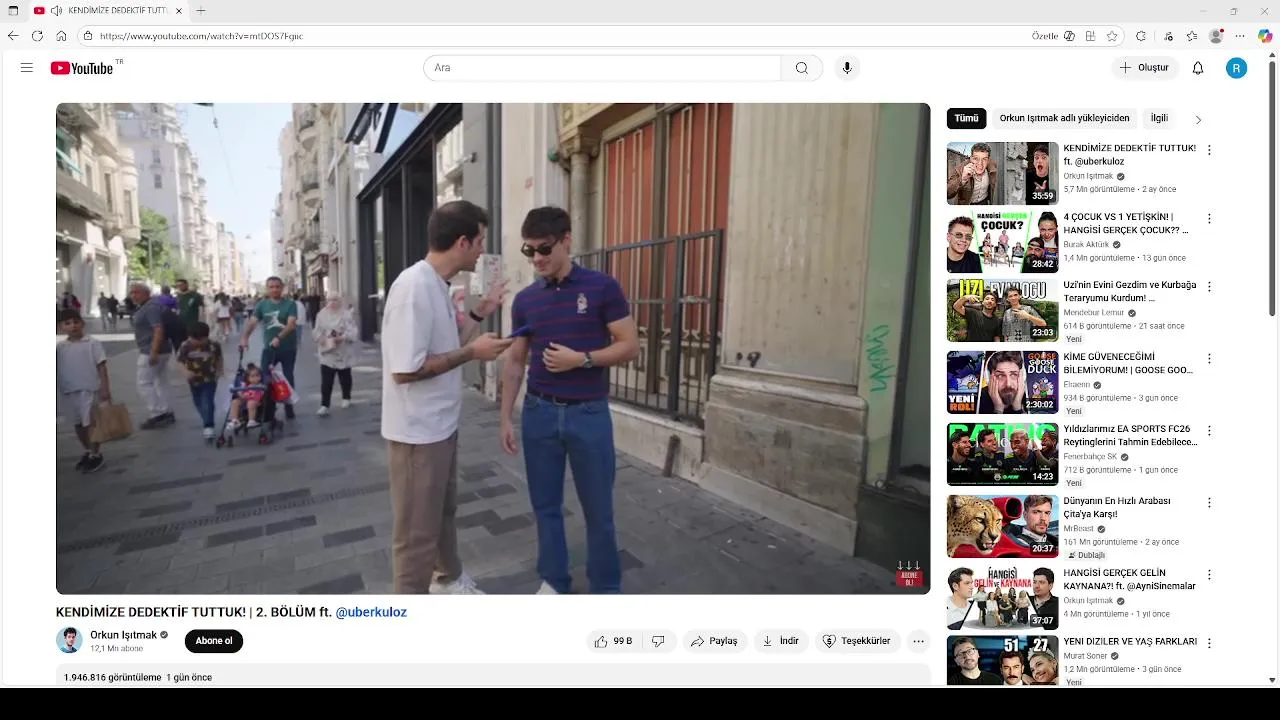This screenshot has height=720, width=1280.
Task: Reload the page with refresh icon
Action: tap(37, 36)
